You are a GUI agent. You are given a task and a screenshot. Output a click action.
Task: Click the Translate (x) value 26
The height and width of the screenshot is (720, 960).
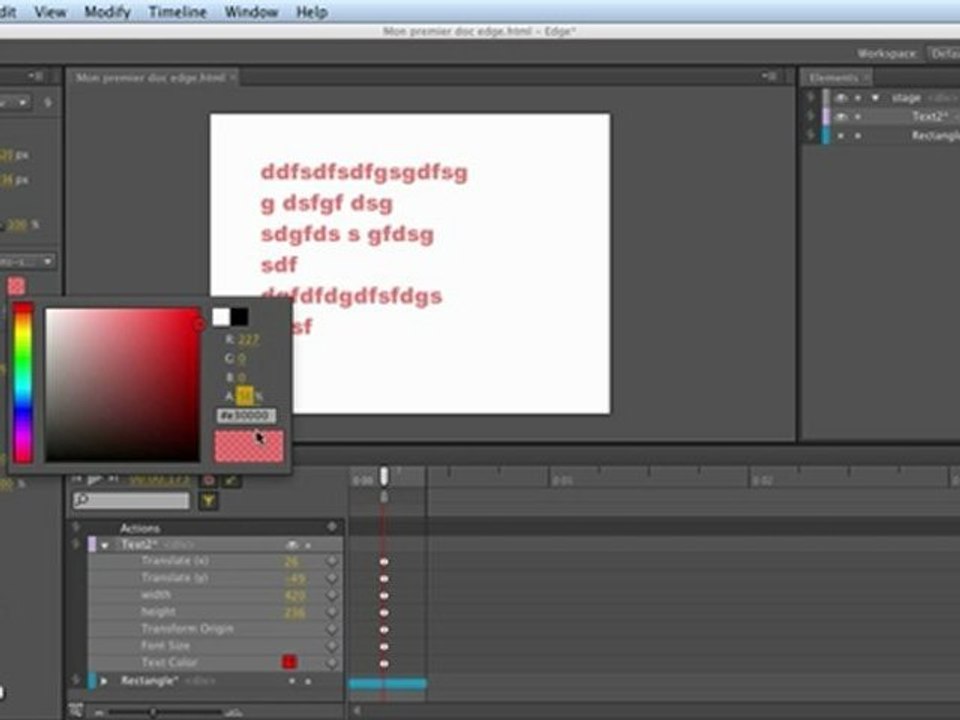coord(291,561)
